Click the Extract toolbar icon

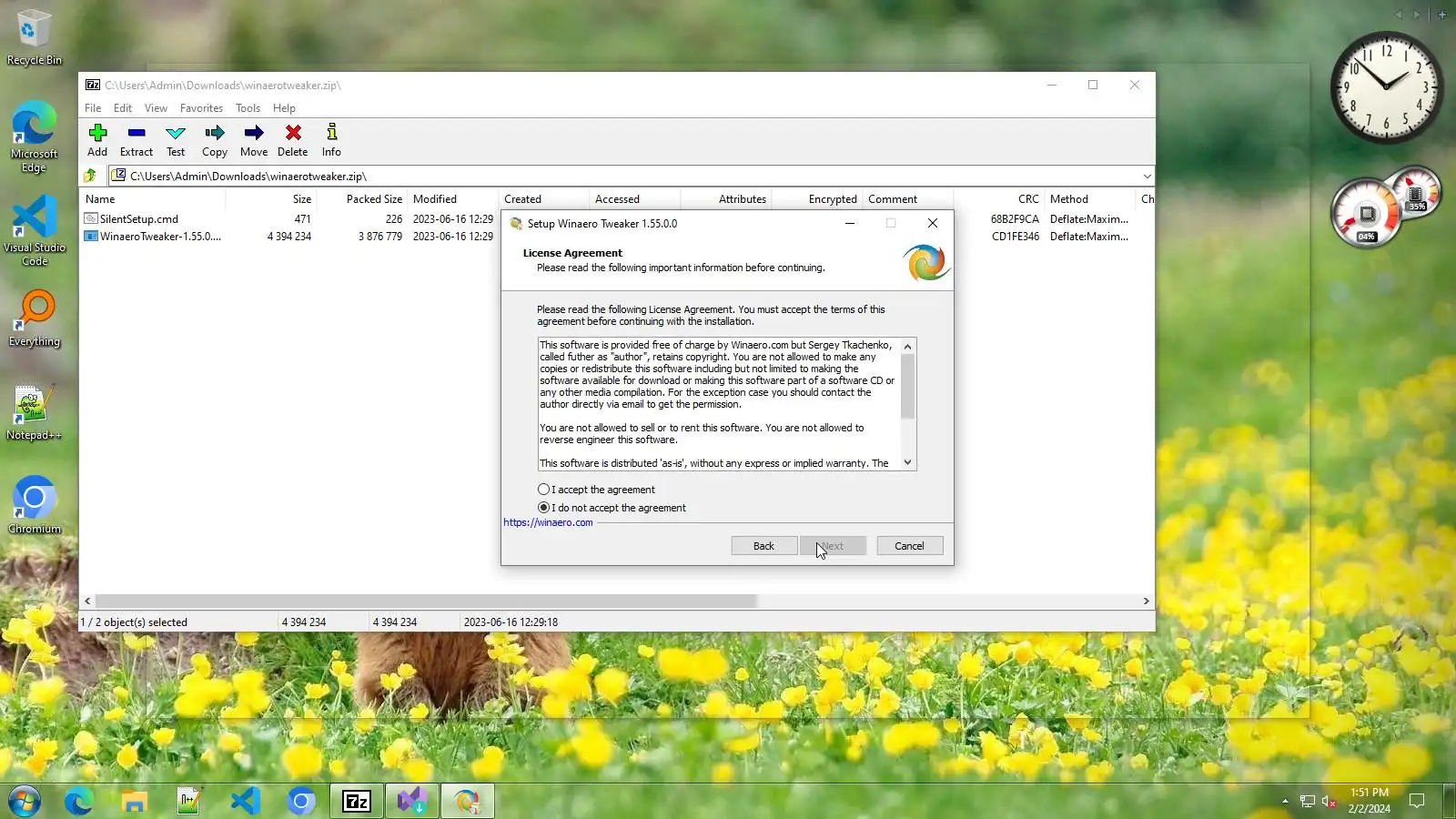click(x=136, y=140)
